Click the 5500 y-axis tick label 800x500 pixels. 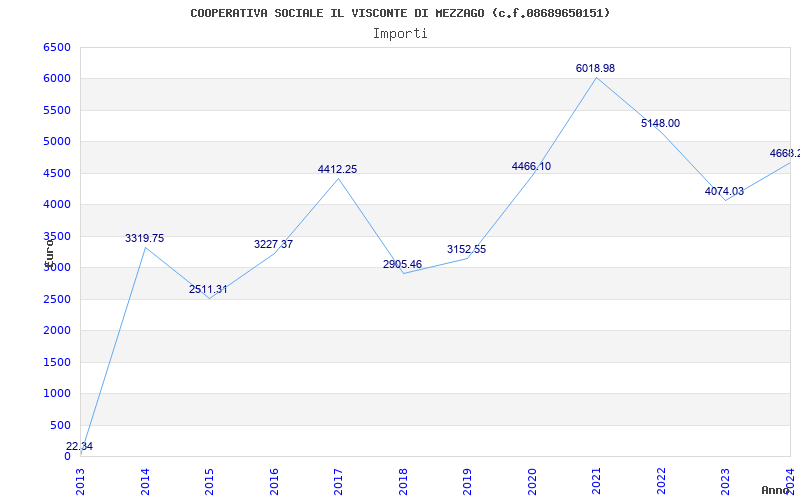57,110
